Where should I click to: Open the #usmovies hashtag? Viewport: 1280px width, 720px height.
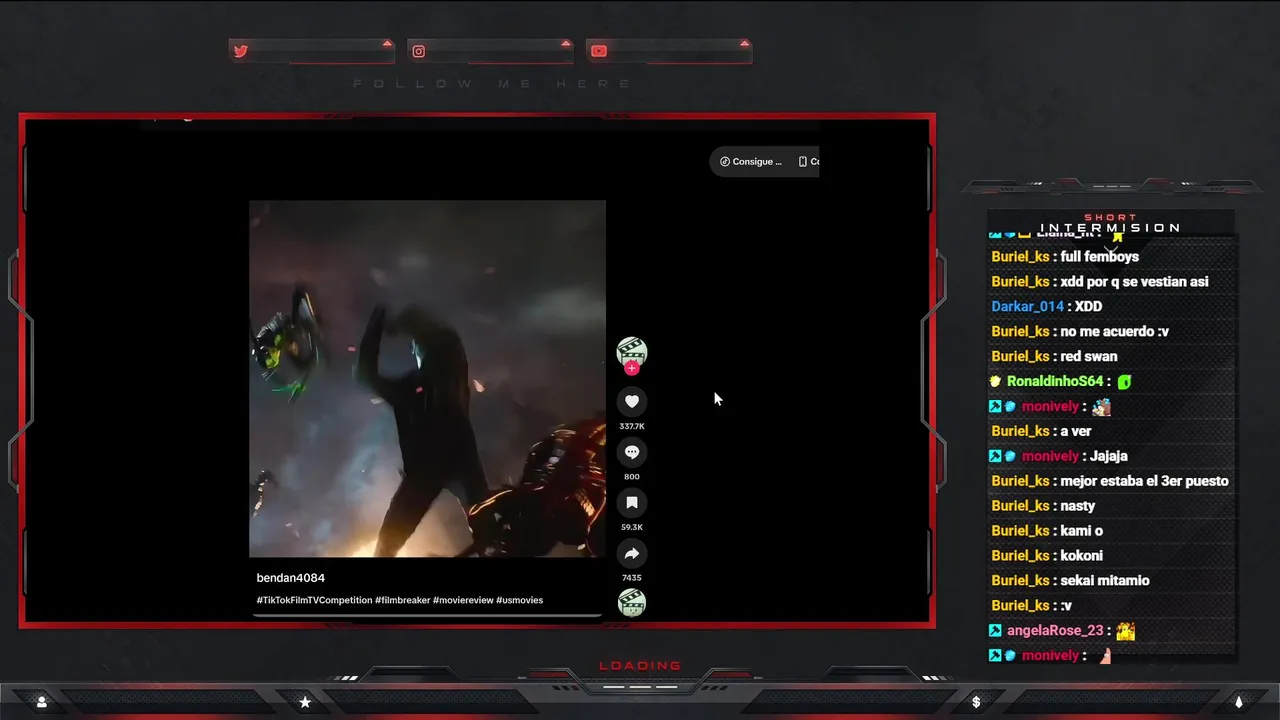point(519,600)
